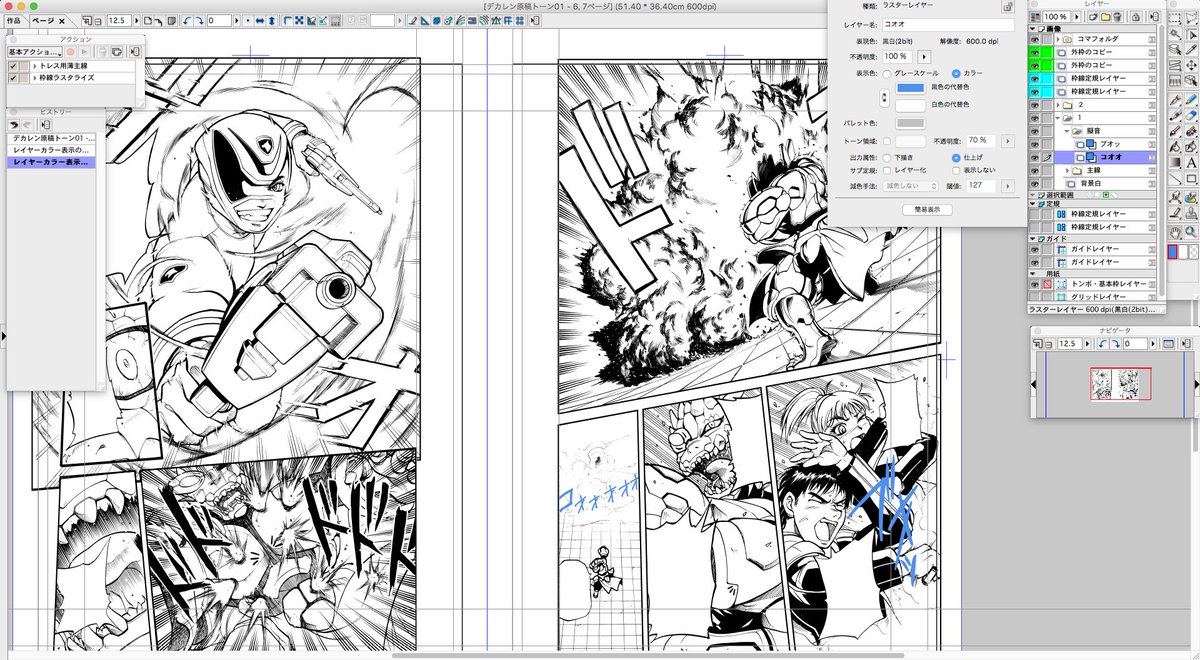
Task: Select the text tool (A)
Action: click(1191, 164)
